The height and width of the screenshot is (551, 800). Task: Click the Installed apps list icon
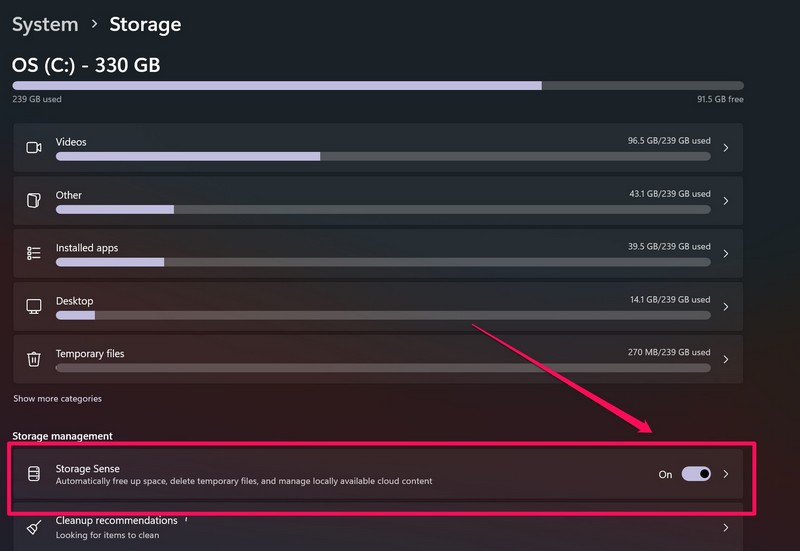33,253
